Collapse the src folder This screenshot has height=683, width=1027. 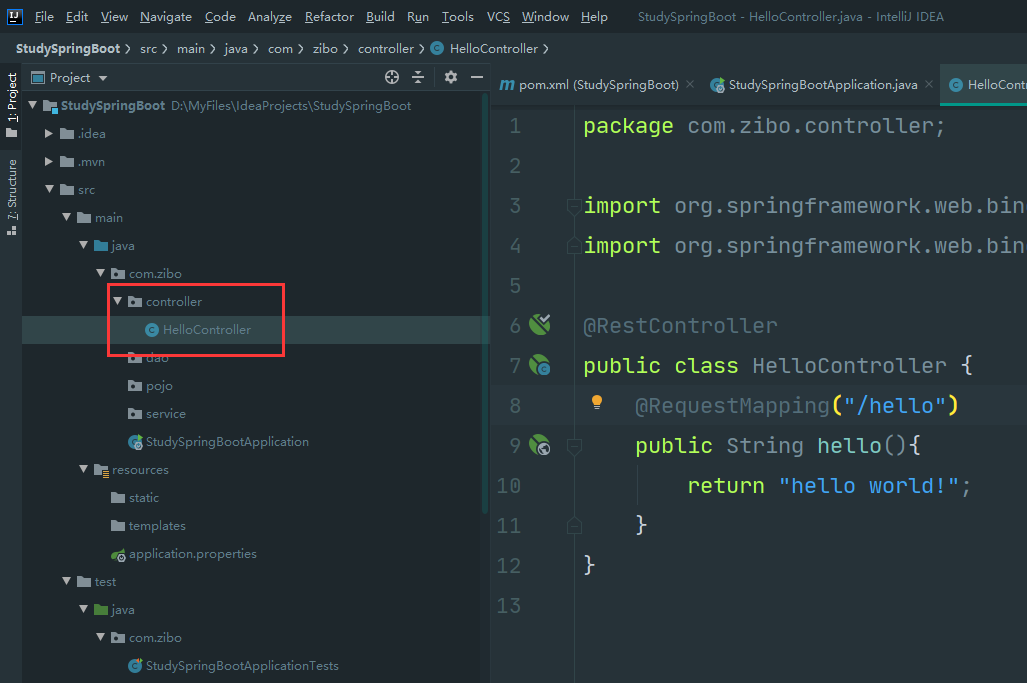[x=49, y=189]
